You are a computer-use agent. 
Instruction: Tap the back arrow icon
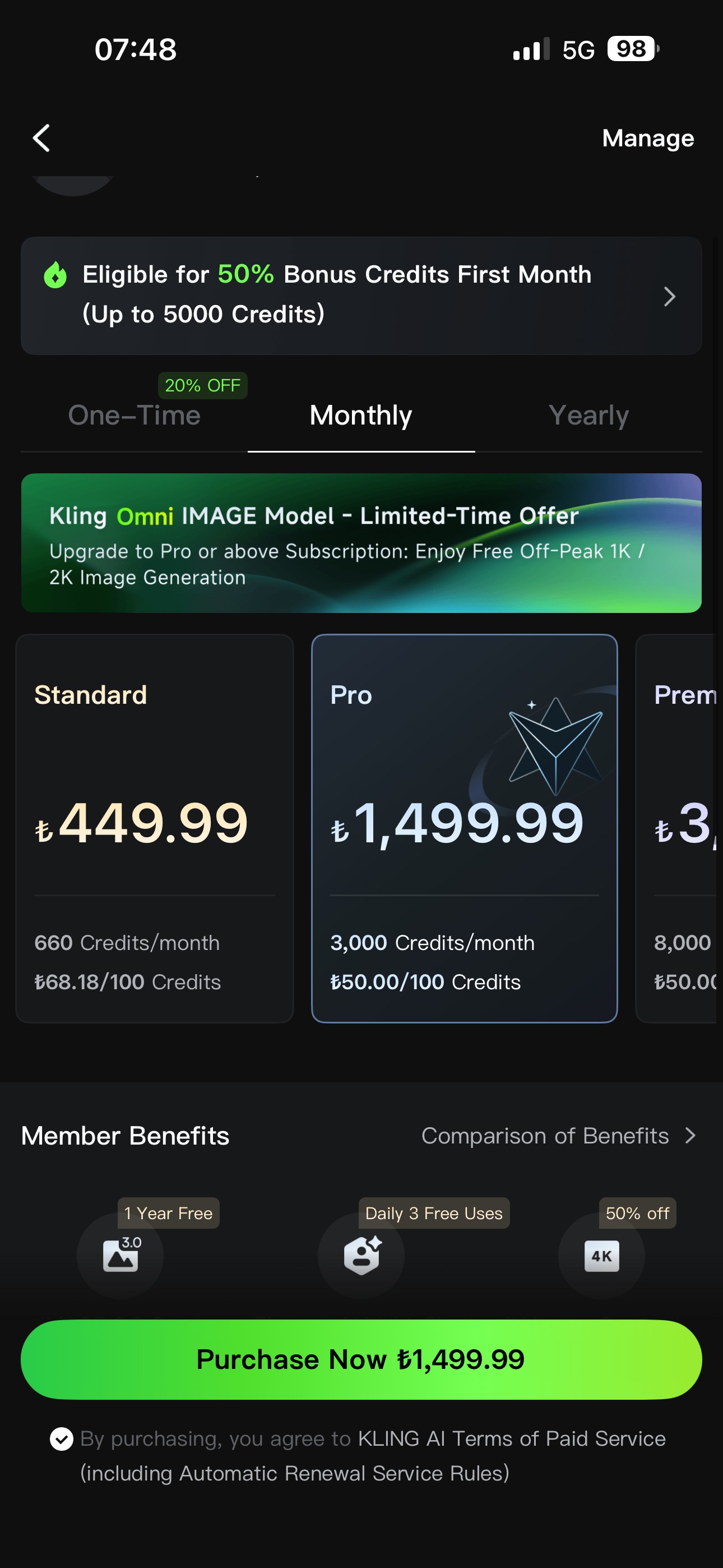pyautogui.click(x=41, y=138)
